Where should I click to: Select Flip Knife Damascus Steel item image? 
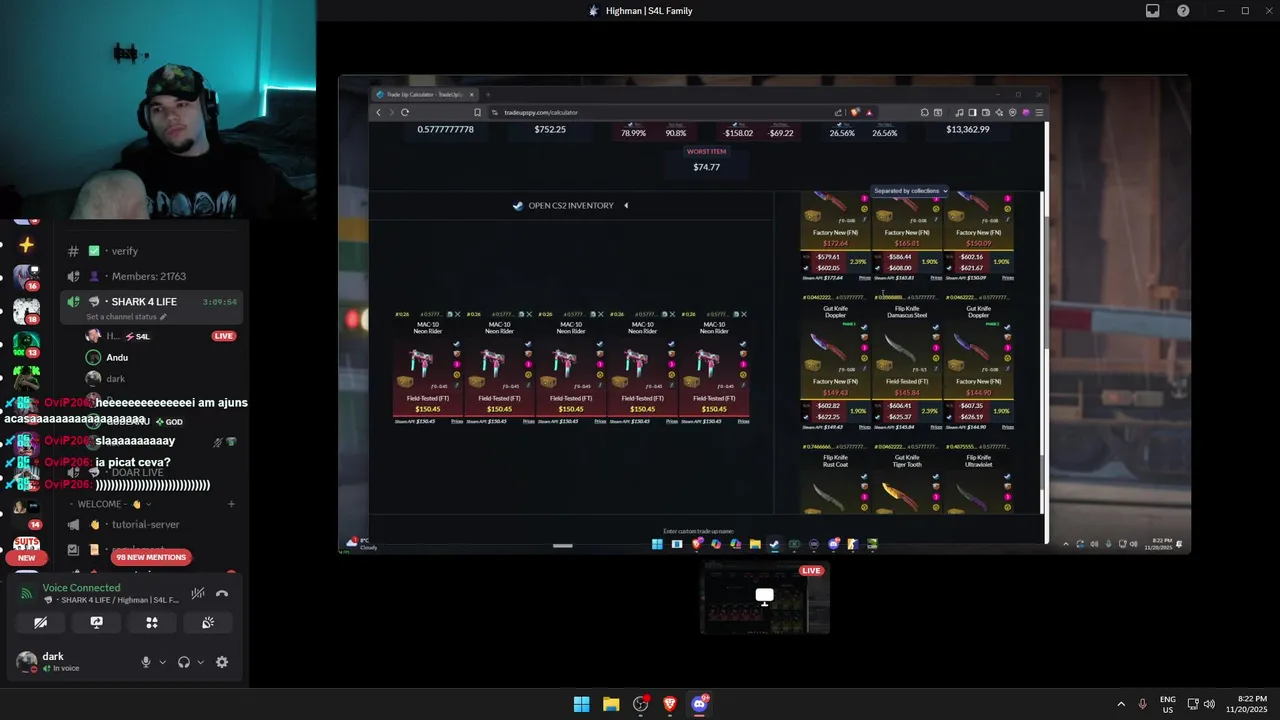900,348
